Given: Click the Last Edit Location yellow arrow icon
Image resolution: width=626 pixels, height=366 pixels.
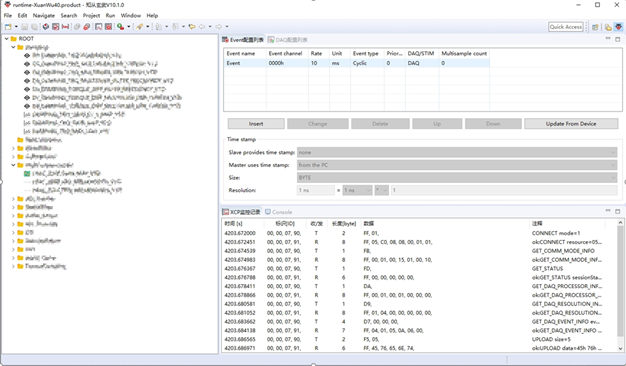Looking at the screenshot, I should click(192, 27).
